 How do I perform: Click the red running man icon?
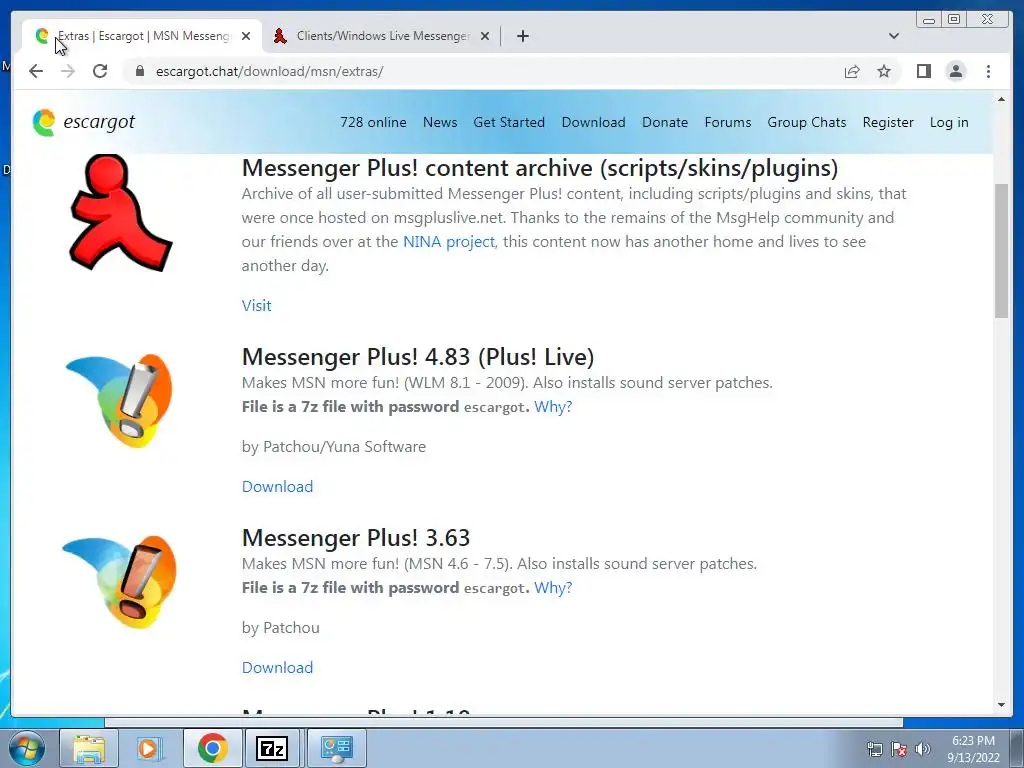[120, 213]
